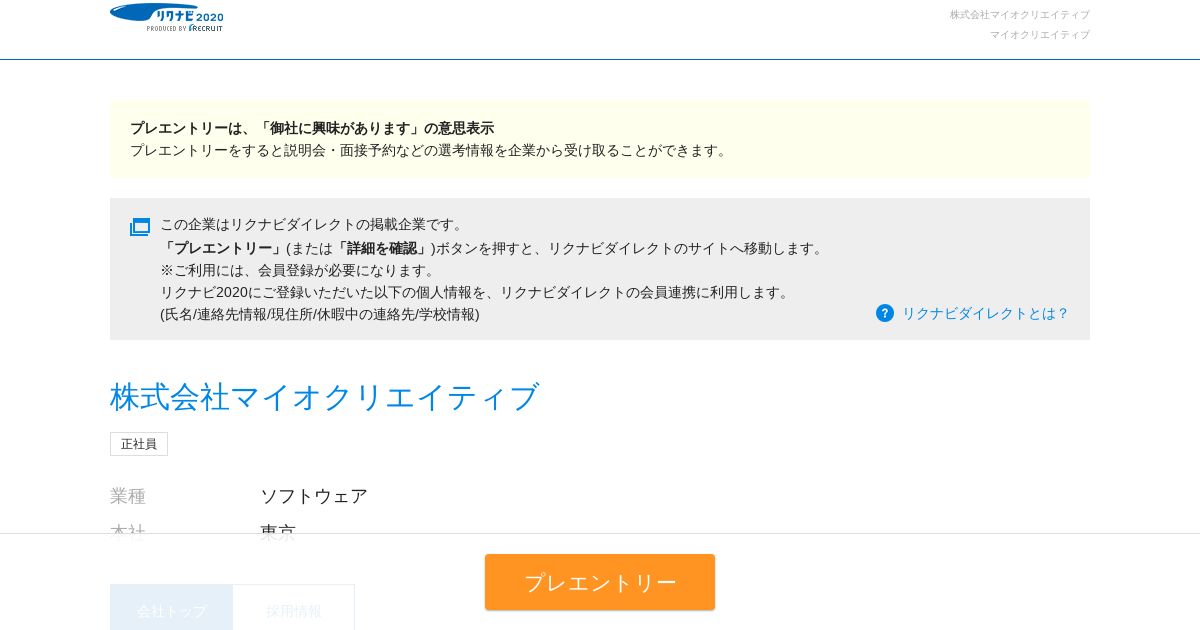Click the header subtitle マイオクリエイティブ
The height and width of the screenshot is (630, 1200).
(1039, 35)
